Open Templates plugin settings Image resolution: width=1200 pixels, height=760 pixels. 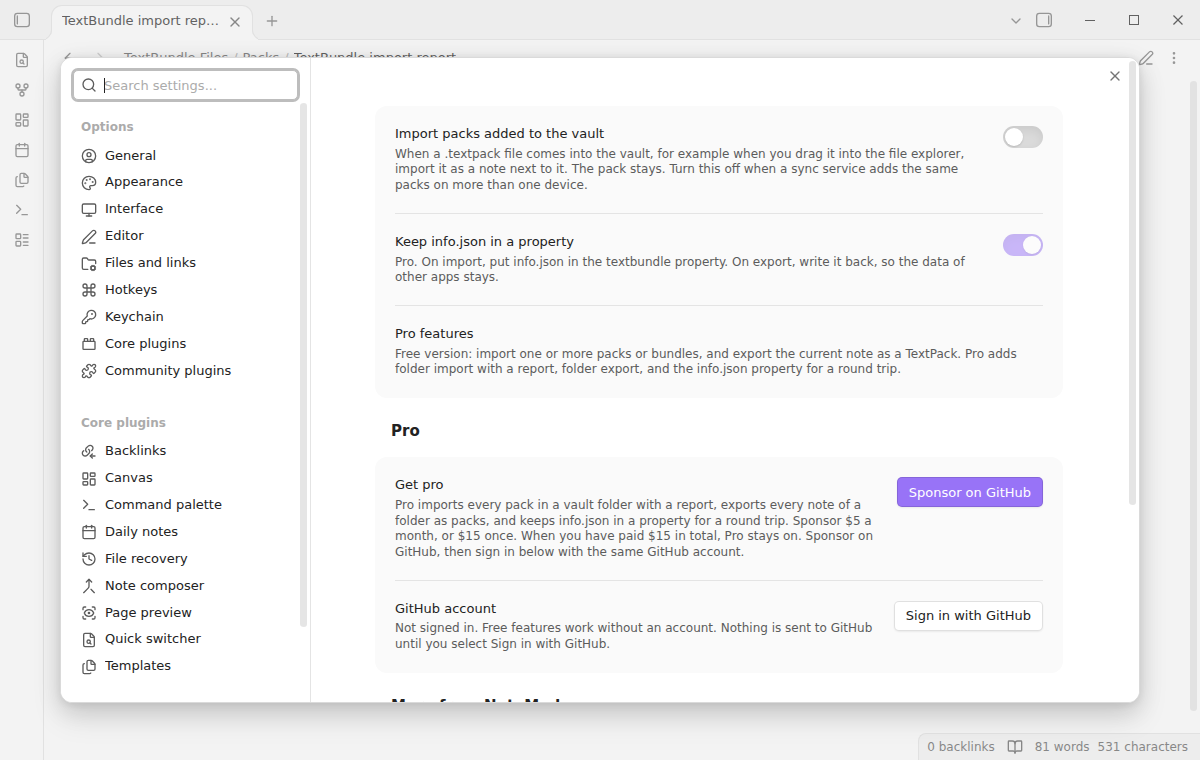[x=137, y=666]
